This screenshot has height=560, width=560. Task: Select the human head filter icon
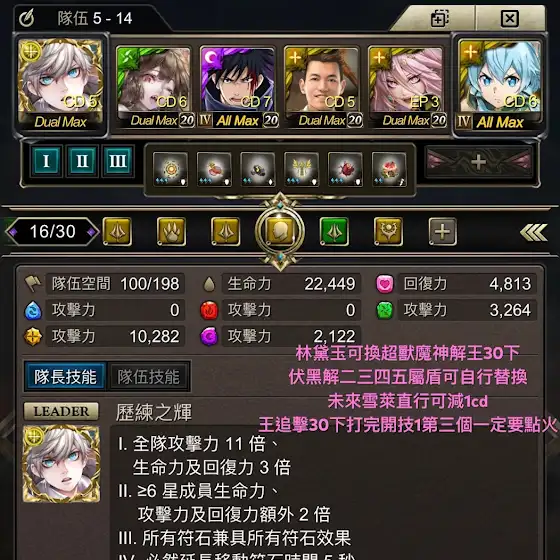click(x=280, y=231)
